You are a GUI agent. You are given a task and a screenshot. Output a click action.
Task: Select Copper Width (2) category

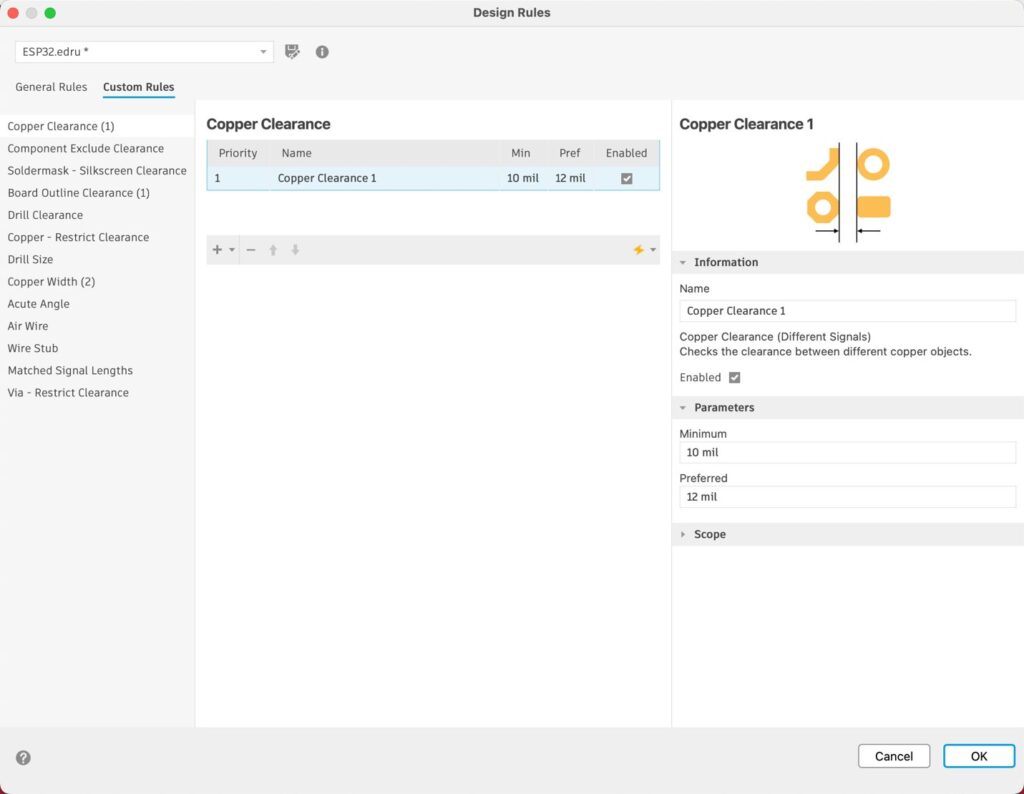pos(97,281)
